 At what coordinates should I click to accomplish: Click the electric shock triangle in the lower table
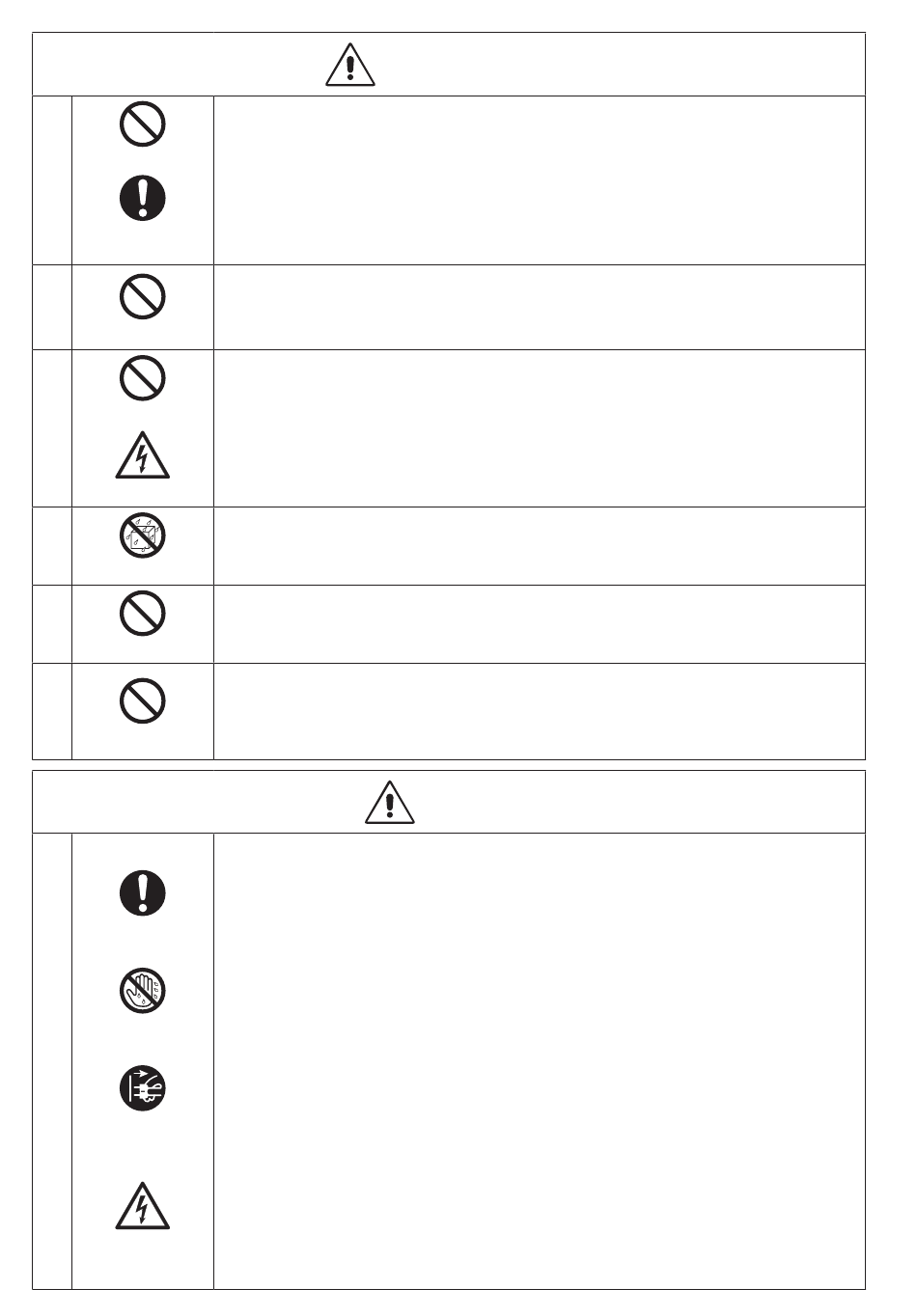click(143, 1207)
